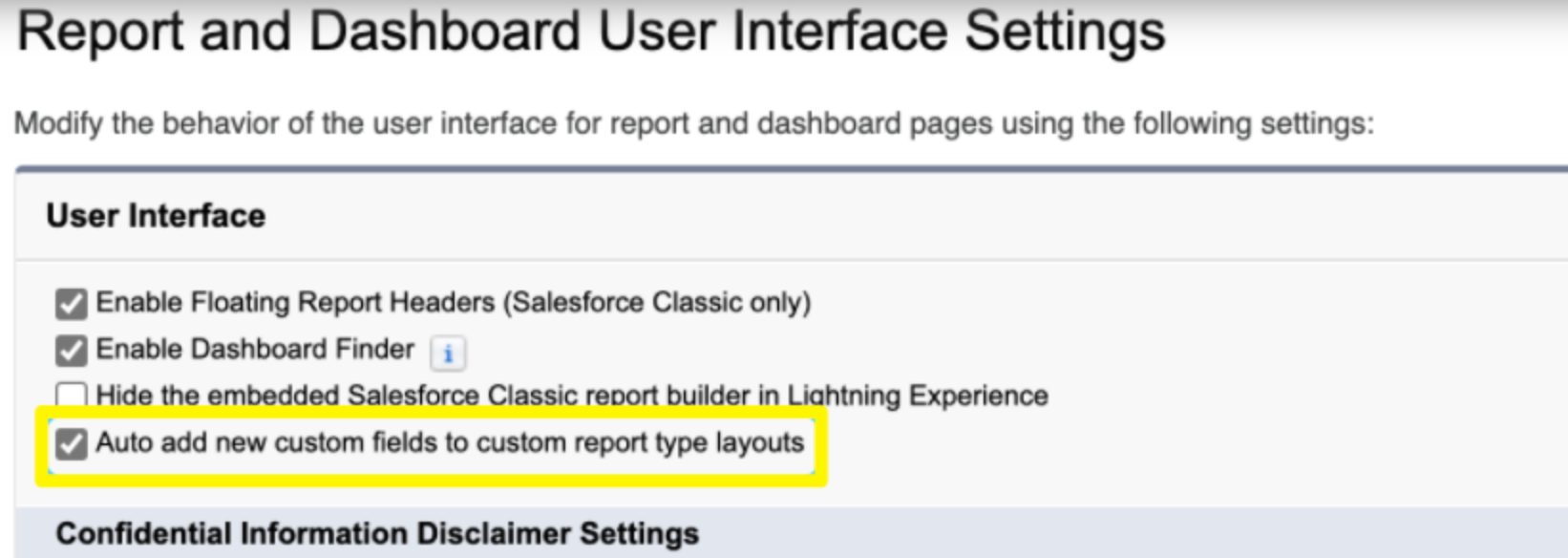
Task: Click empty area of the User Interface header bar
Action: [x=907, y=216]
